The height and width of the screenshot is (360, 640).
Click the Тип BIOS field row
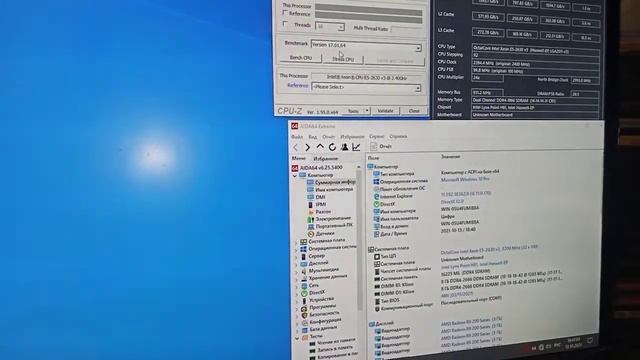click(x=387, y=301)
